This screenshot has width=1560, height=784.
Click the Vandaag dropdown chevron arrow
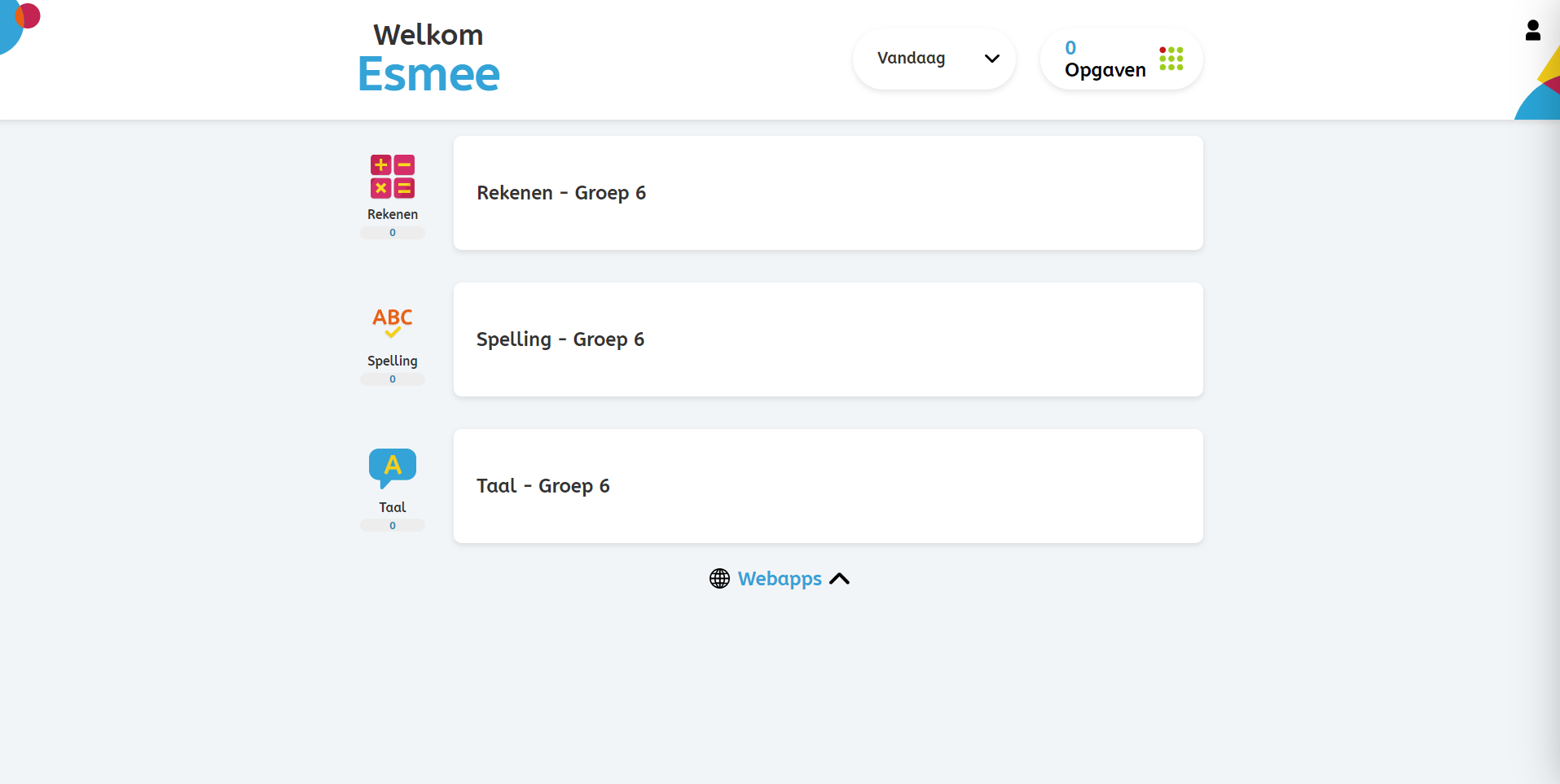coord(991,59)
